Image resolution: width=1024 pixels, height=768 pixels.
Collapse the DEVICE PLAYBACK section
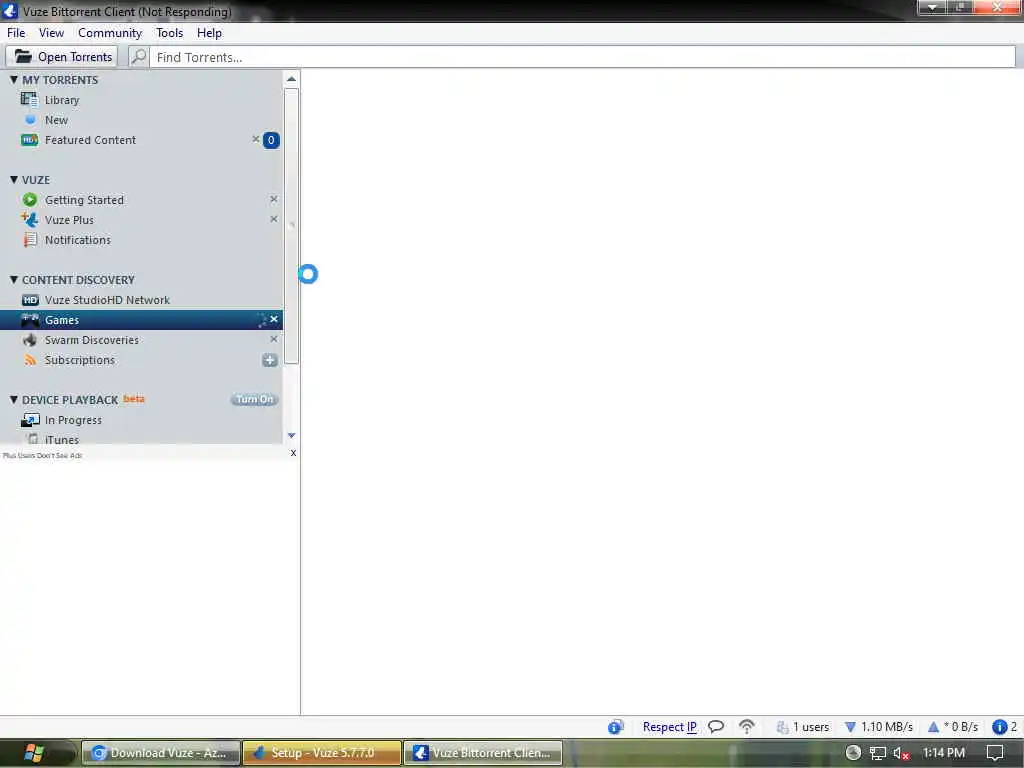click(x=14, y=400)
